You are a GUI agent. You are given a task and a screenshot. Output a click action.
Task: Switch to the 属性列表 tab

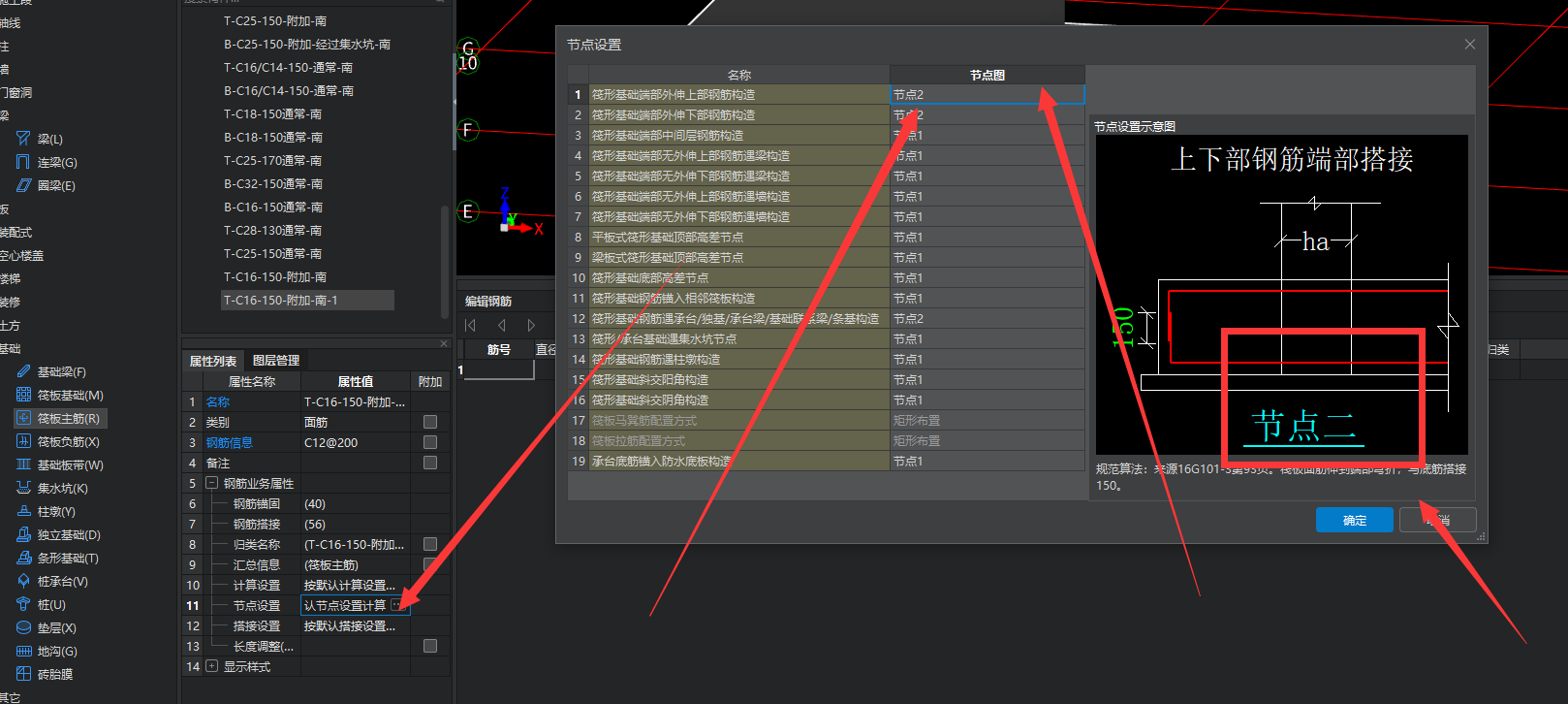click(x=212, y=361)
